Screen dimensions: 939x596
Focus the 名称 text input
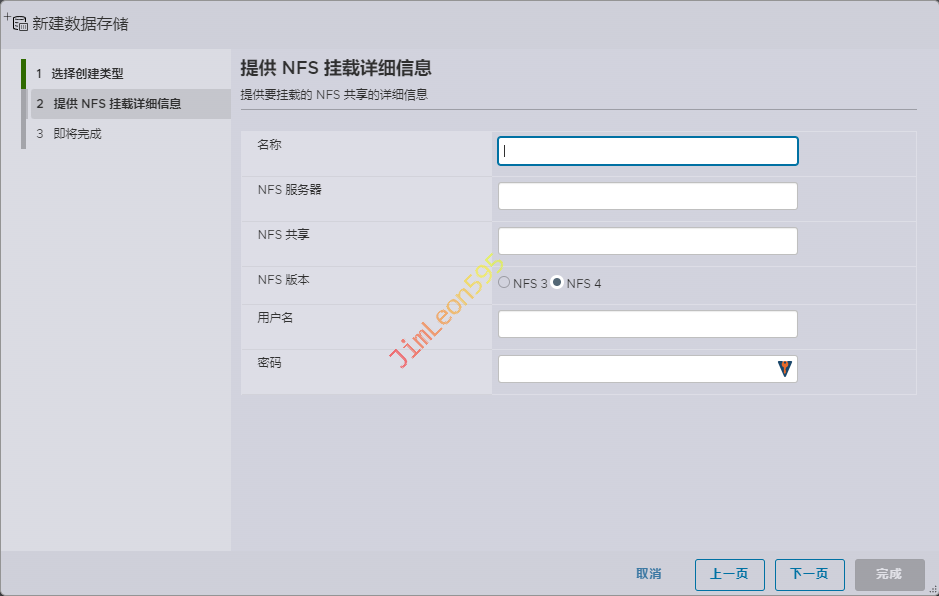647,151
